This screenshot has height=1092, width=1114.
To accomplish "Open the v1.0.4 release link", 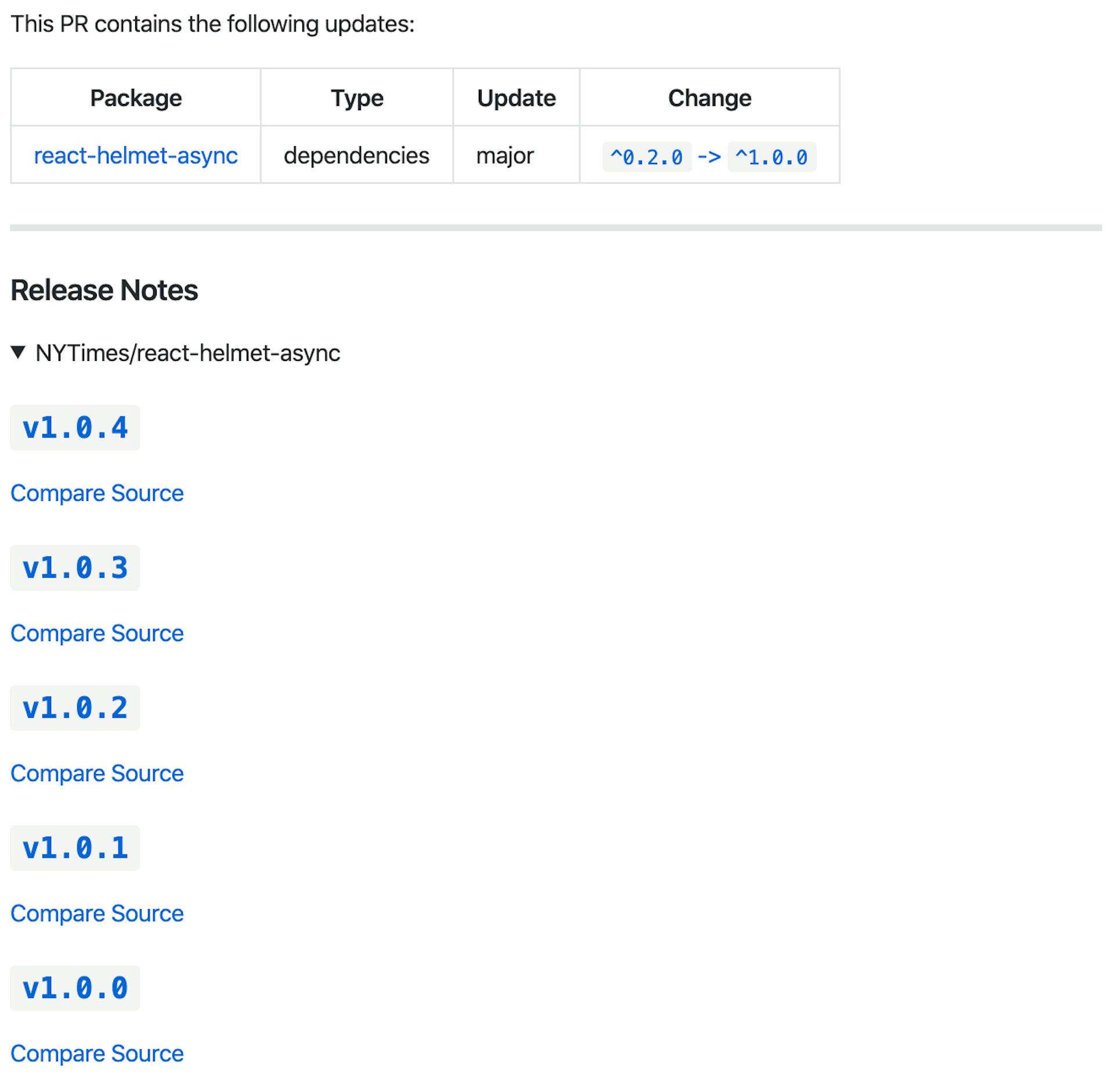I will 75,428.
